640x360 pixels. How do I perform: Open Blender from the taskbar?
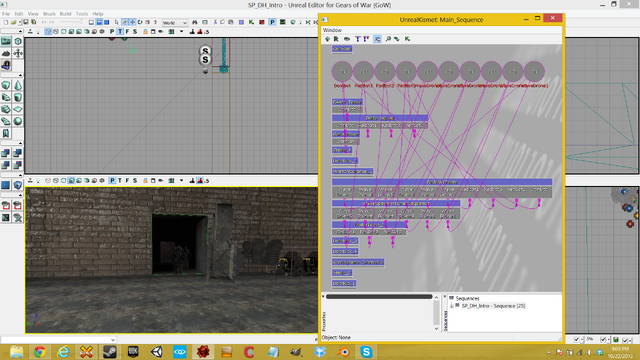pos(343,352)
